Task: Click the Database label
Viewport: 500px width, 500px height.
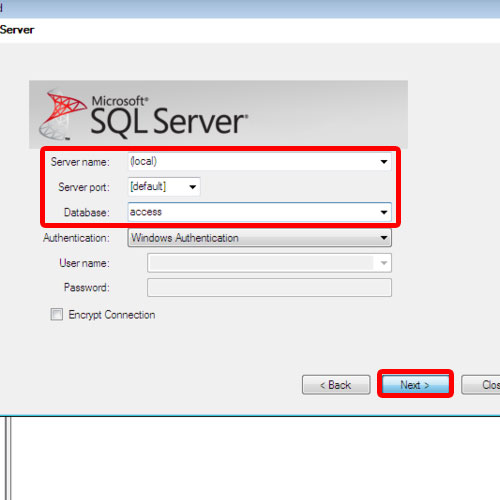Action: click(87, 212)
